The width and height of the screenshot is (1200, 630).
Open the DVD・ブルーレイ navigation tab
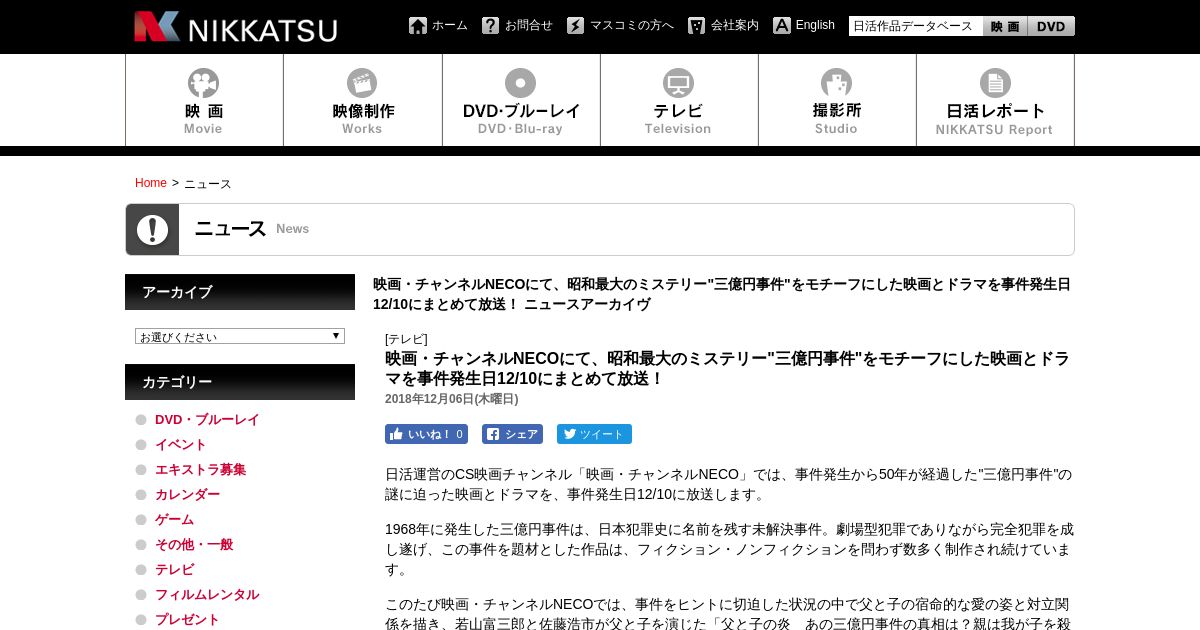[x=521, y=100]
